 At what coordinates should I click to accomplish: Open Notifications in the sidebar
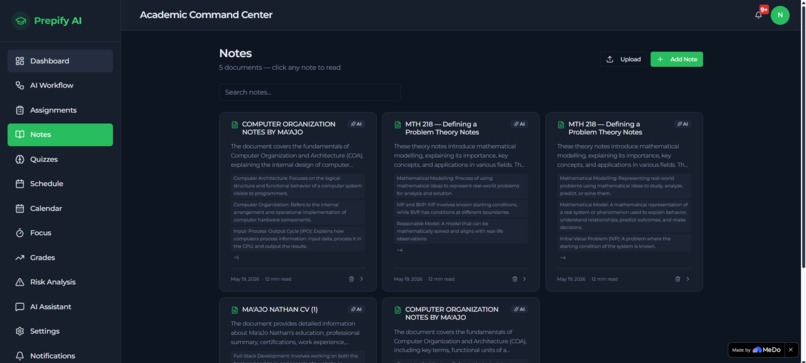(60, 356)
